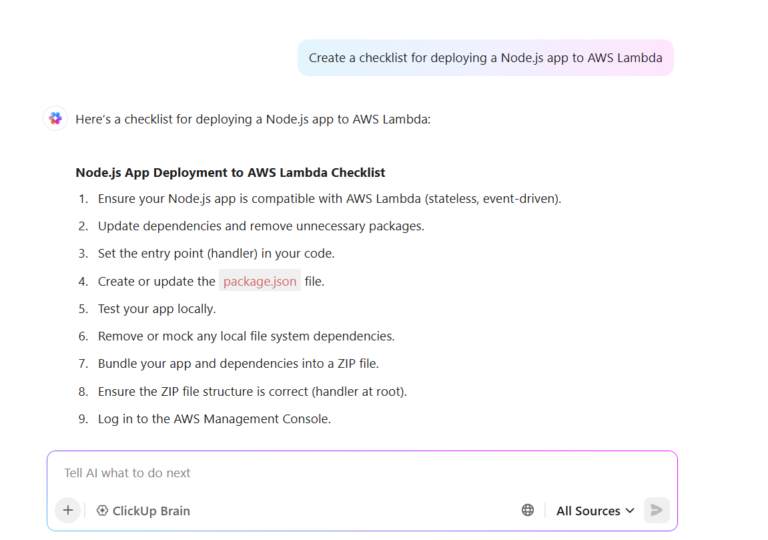Toggle the globe web search icon
Image resolution: width=768 pixels, height=540 pixels.
pyautogui.click(x=528, y=510)
